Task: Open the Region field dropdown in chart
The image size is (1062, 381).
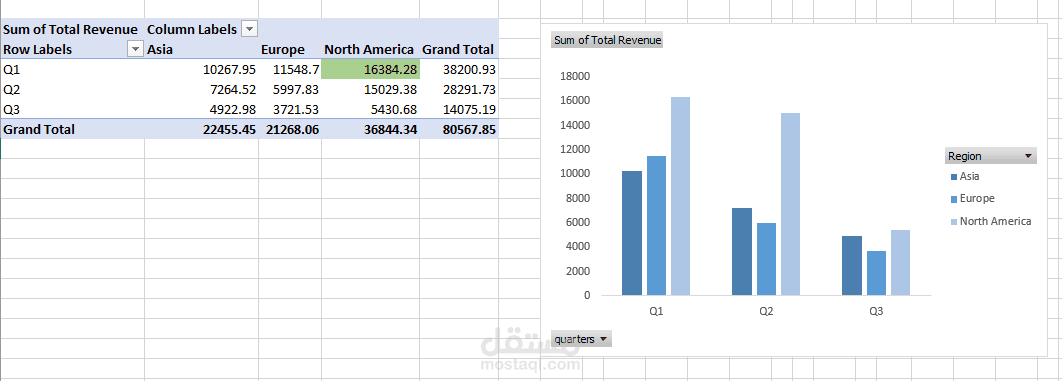Action: [x=991, y=156]
